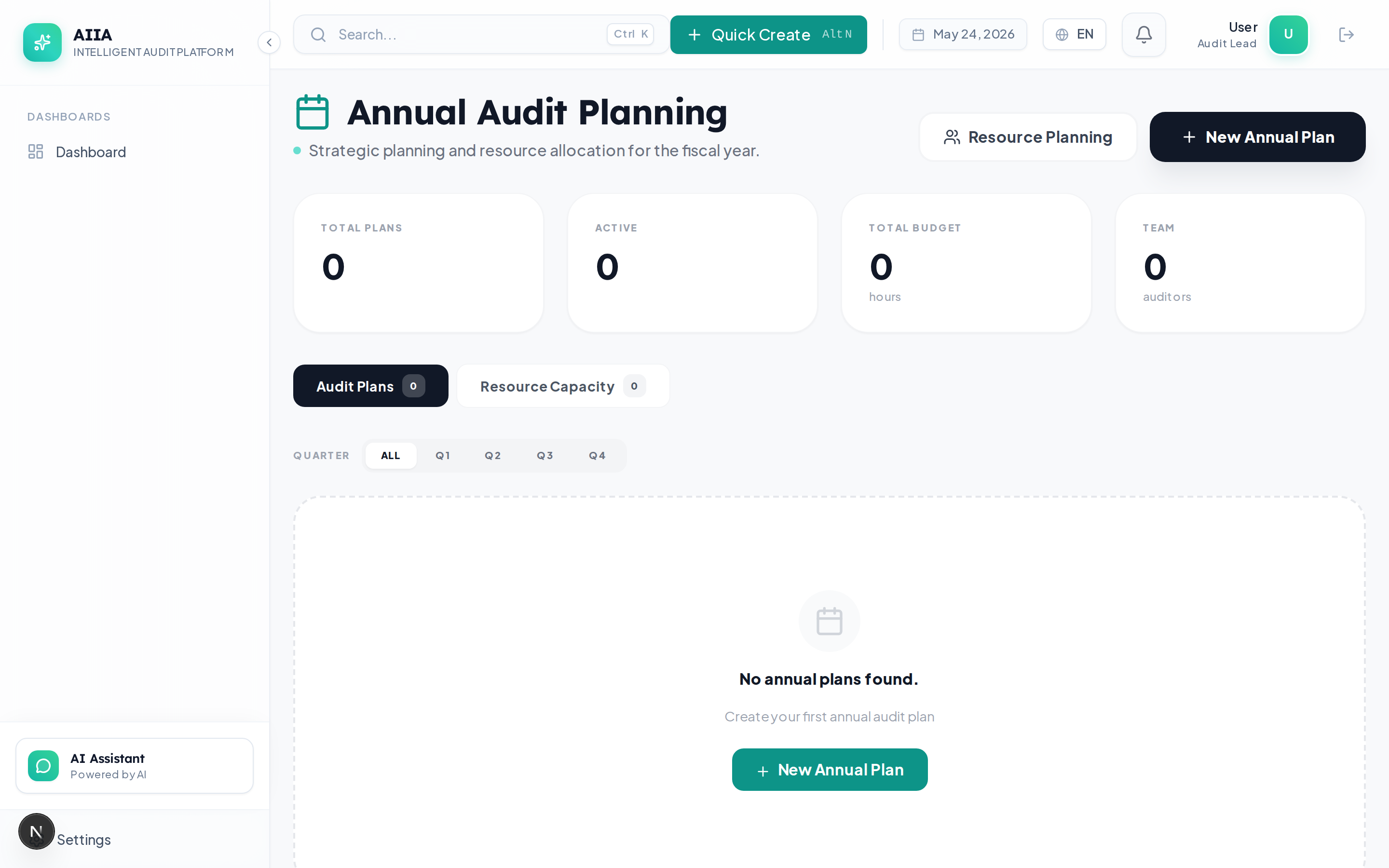Open Quick Create menu
This screenshot has height=868, width=1389.
(x=769, y=34)
